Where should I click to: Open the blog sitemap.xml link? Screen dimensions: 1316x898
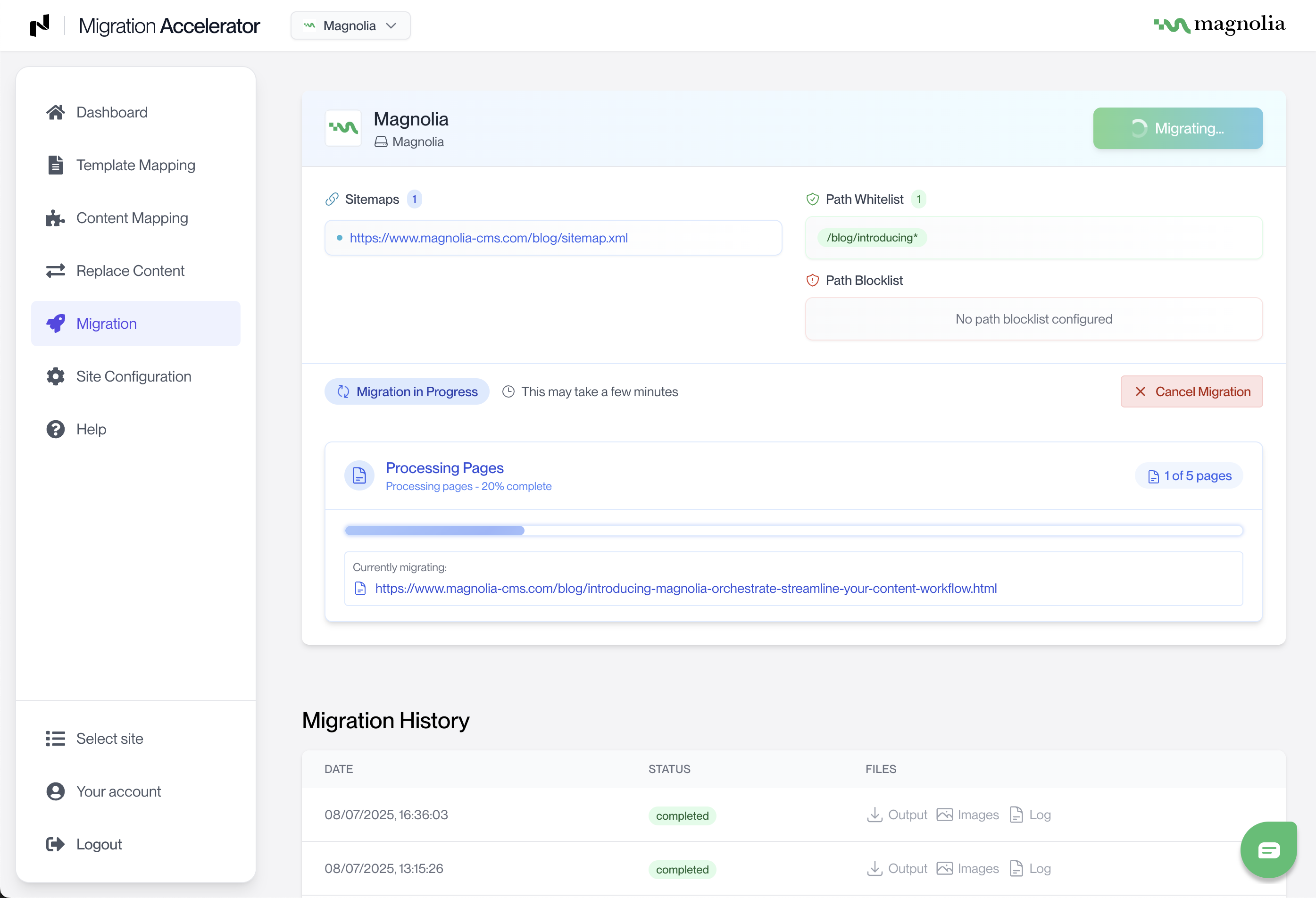489,238
